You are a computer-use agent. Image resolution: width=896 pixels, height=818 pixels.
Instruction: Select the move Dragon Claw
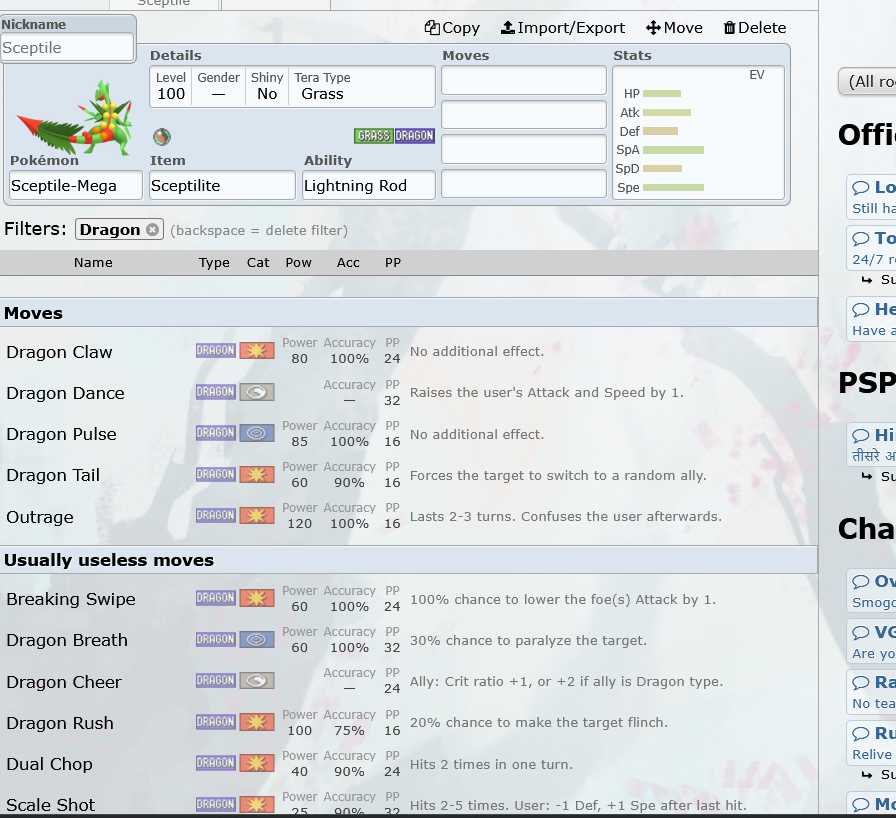409,351
